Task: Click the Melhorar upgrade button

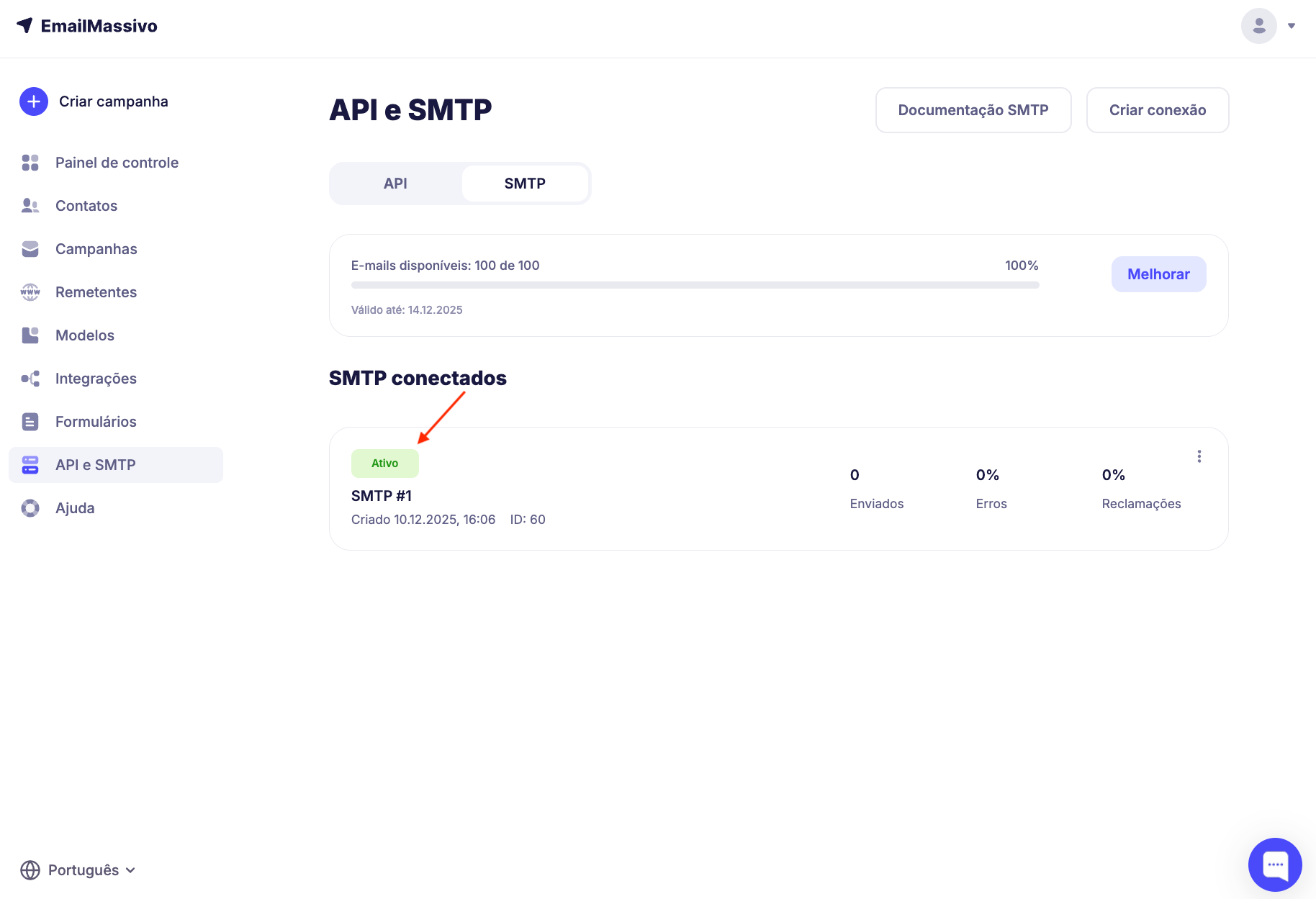Action: (1158, 274)
